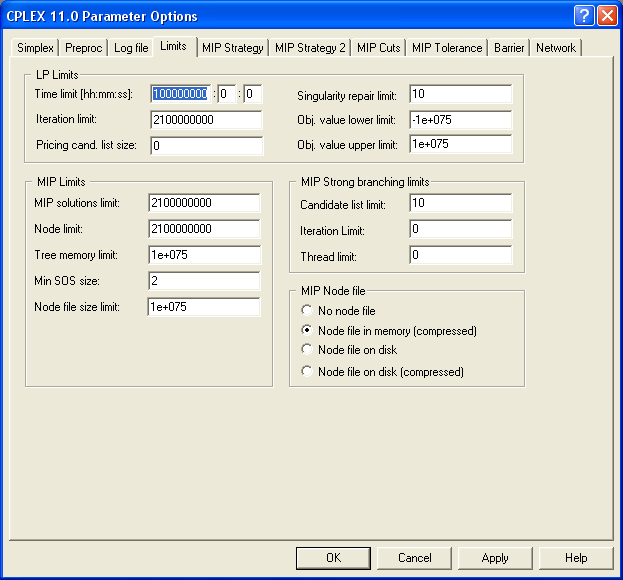Click the 'Candidate list limit:' label
The height and width of the screenshot is (580, 623).
pos(343,205)
